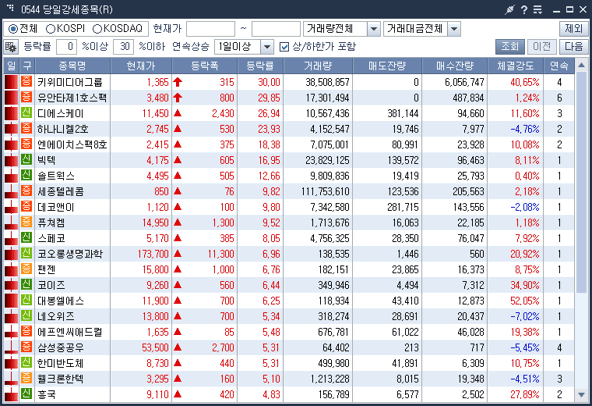This screenshot has height=406, width=592.
Task: Select the KOSDAQ radio button
Action: (97, 29)
